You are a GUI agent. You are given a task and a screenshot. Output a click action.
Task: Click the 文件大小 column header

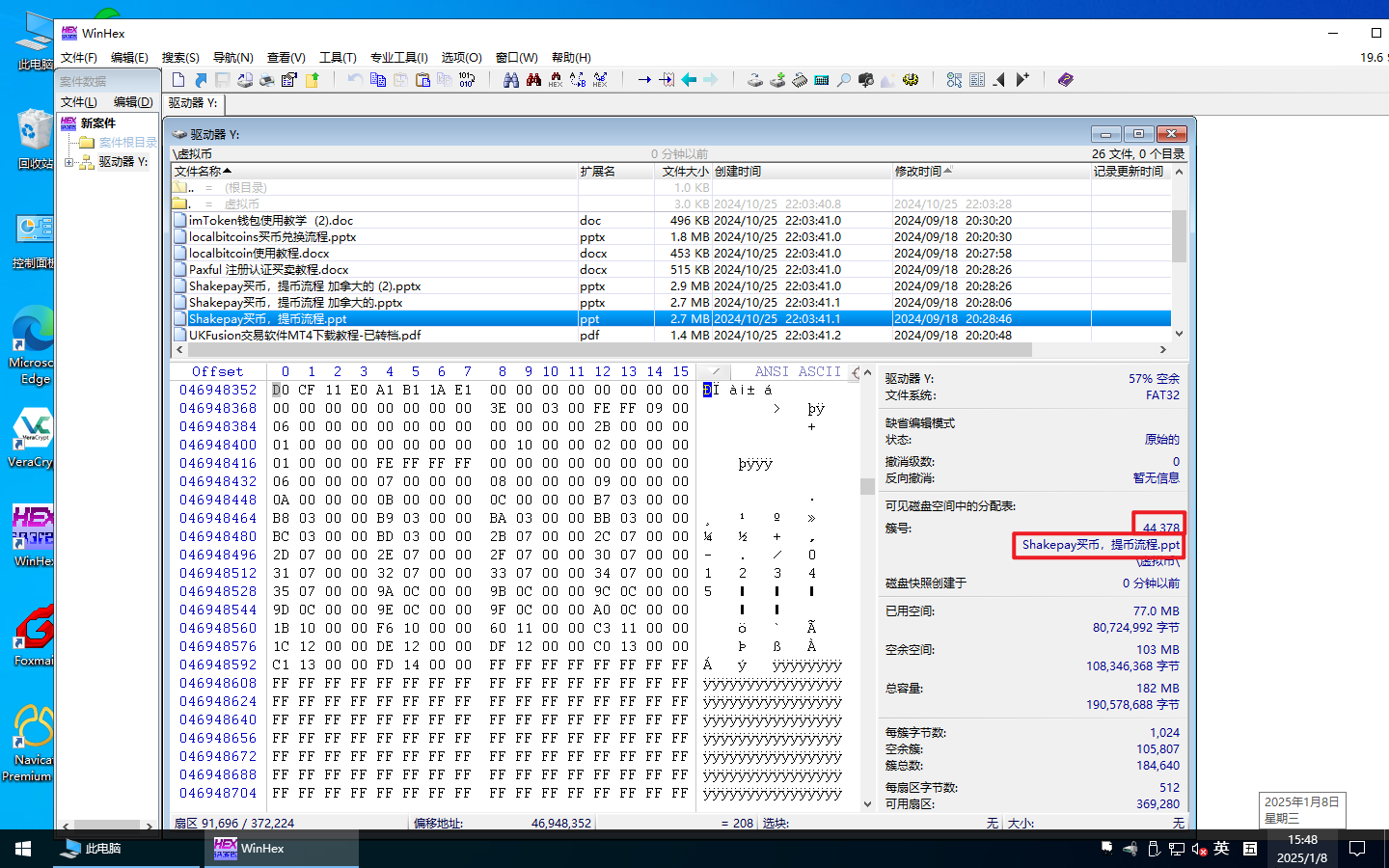pos(685,172)
